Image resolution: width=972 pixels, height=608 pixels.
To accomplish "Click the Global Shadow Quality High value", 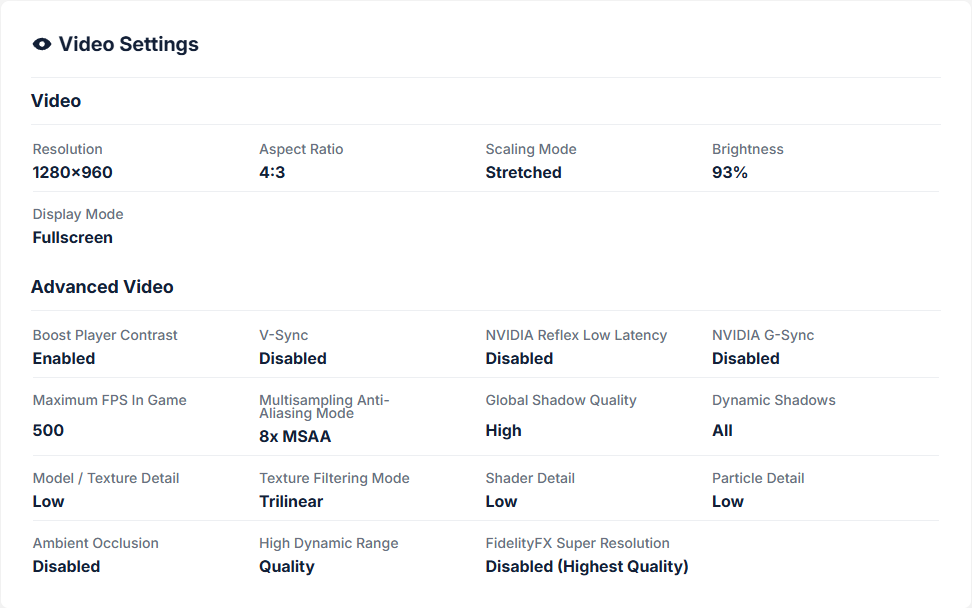I will [x=503, y=430].
